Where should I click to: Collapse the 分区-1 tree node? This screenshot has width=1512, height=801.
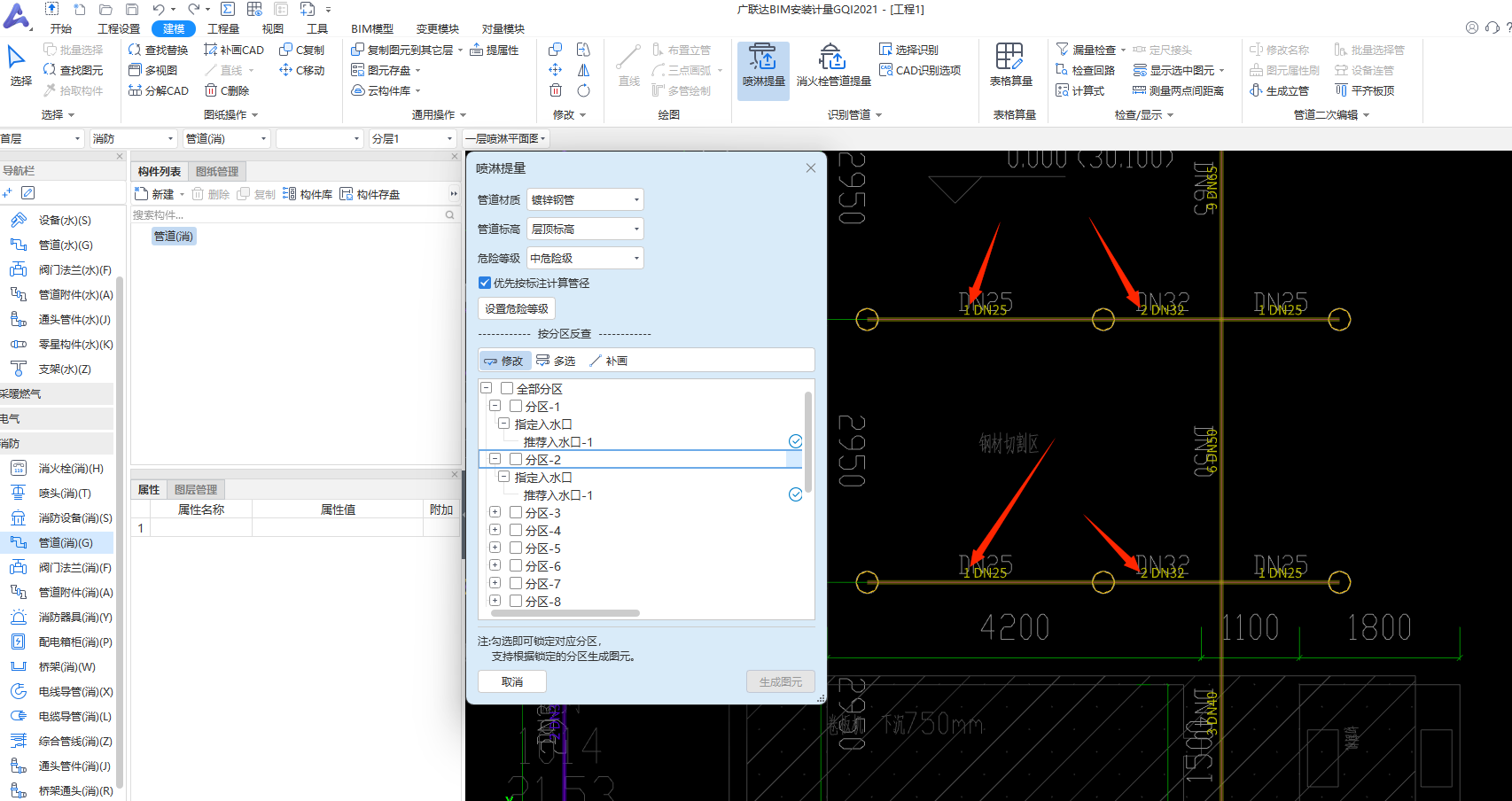495,406
